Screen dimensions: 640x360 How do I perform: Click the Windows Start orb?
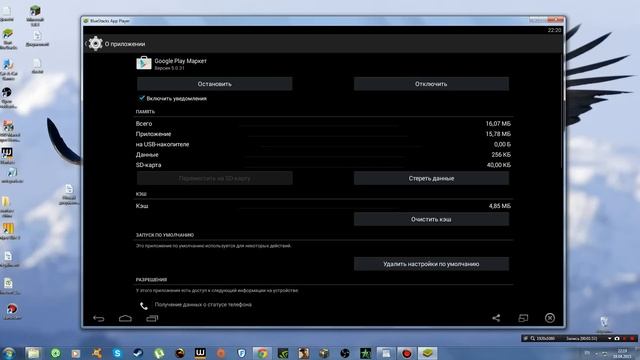click(8, 353)
